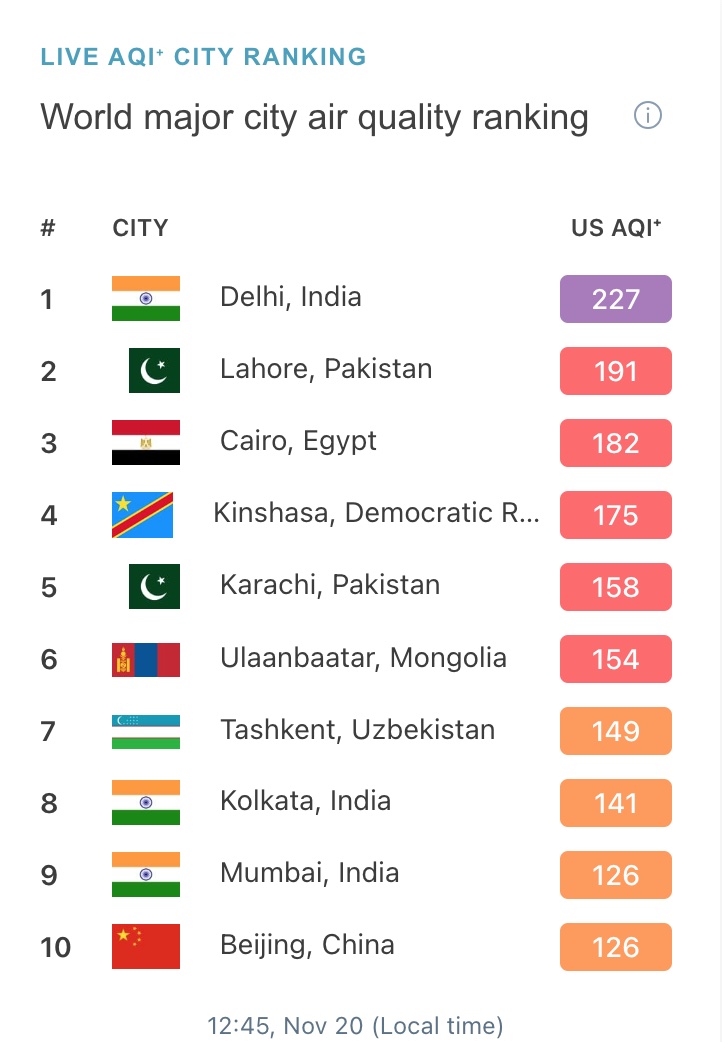Click the LIVE AQI⁺ CITY RANKING heading
722x1042 pixels.
pos(203,57)
